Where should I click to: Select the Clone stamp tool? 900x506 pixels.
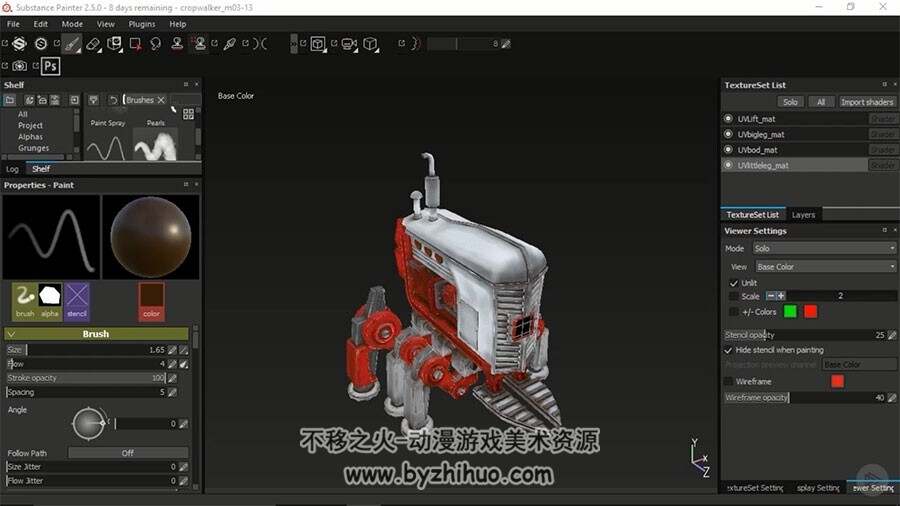(x=177, y=44)
